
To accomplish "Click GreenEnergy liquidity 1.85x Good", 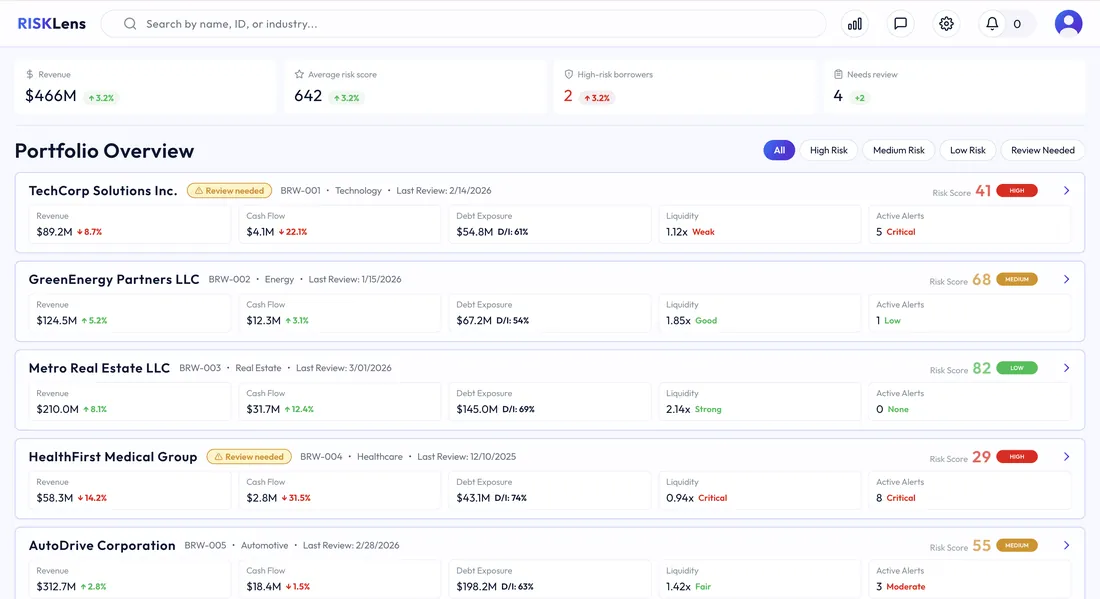I will [x=691, y=321].
